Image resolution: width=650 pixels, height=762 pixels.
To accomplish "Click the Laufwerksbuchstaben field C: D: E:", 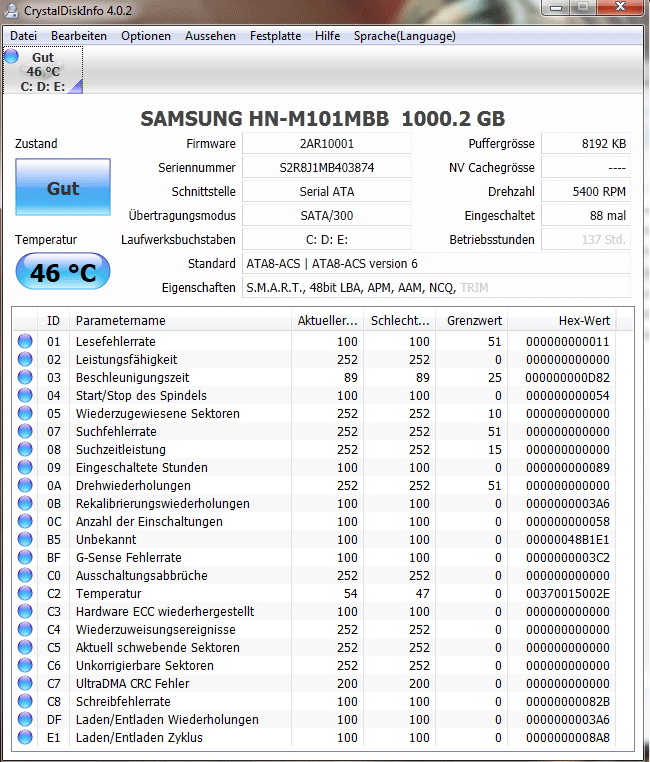I will [327, 239].
